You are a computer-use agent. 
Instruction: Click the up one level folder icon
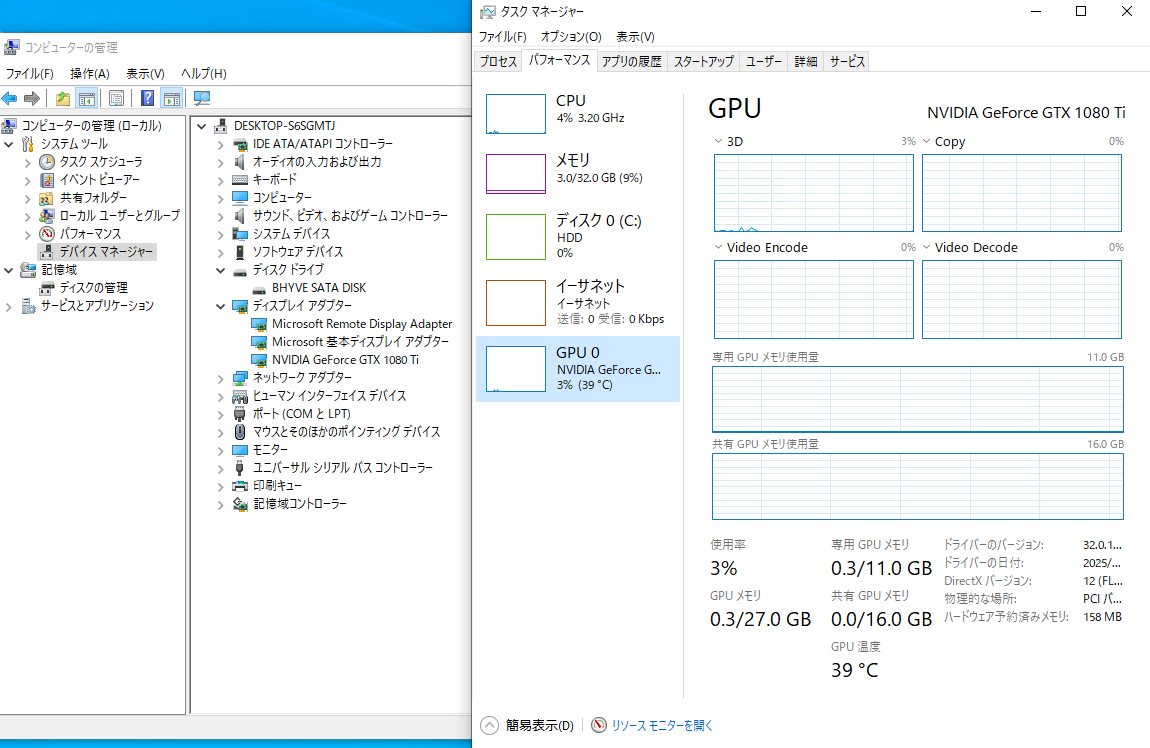coord(63,98)
